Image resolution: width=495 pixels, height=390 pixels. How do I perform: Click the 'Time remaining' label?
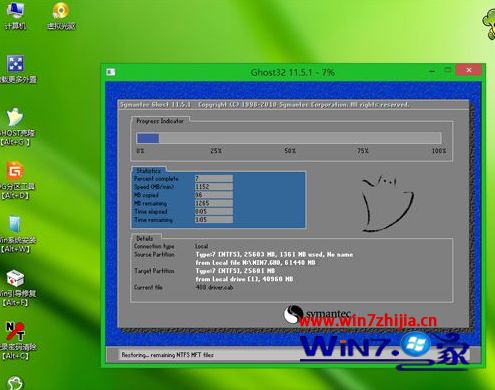click(x=153, y=220)
